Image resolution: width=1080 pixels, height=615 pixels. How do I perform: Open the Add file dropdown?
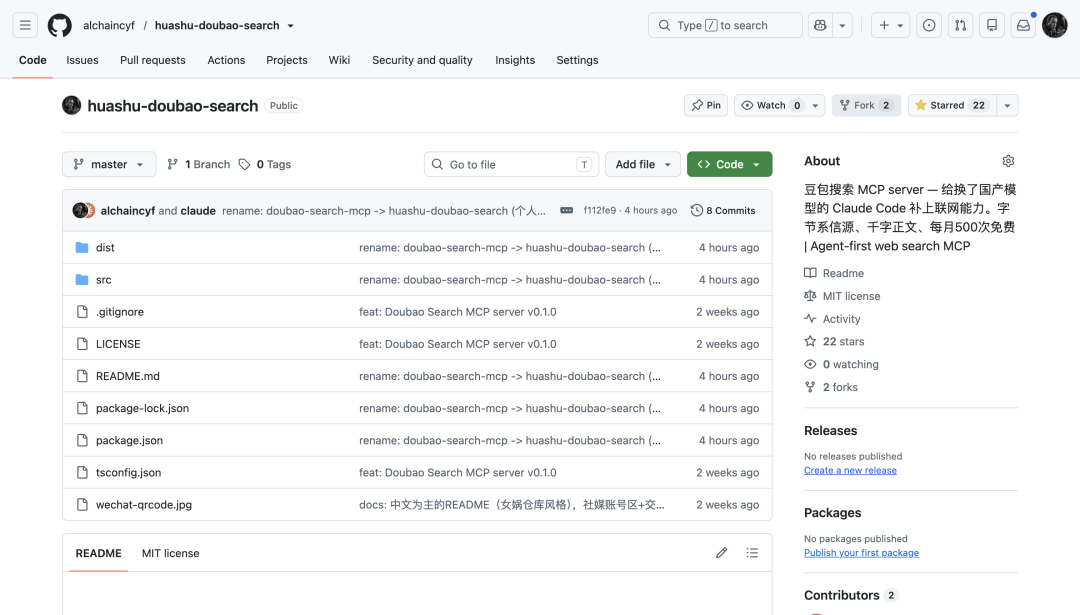tap(643, 165)
